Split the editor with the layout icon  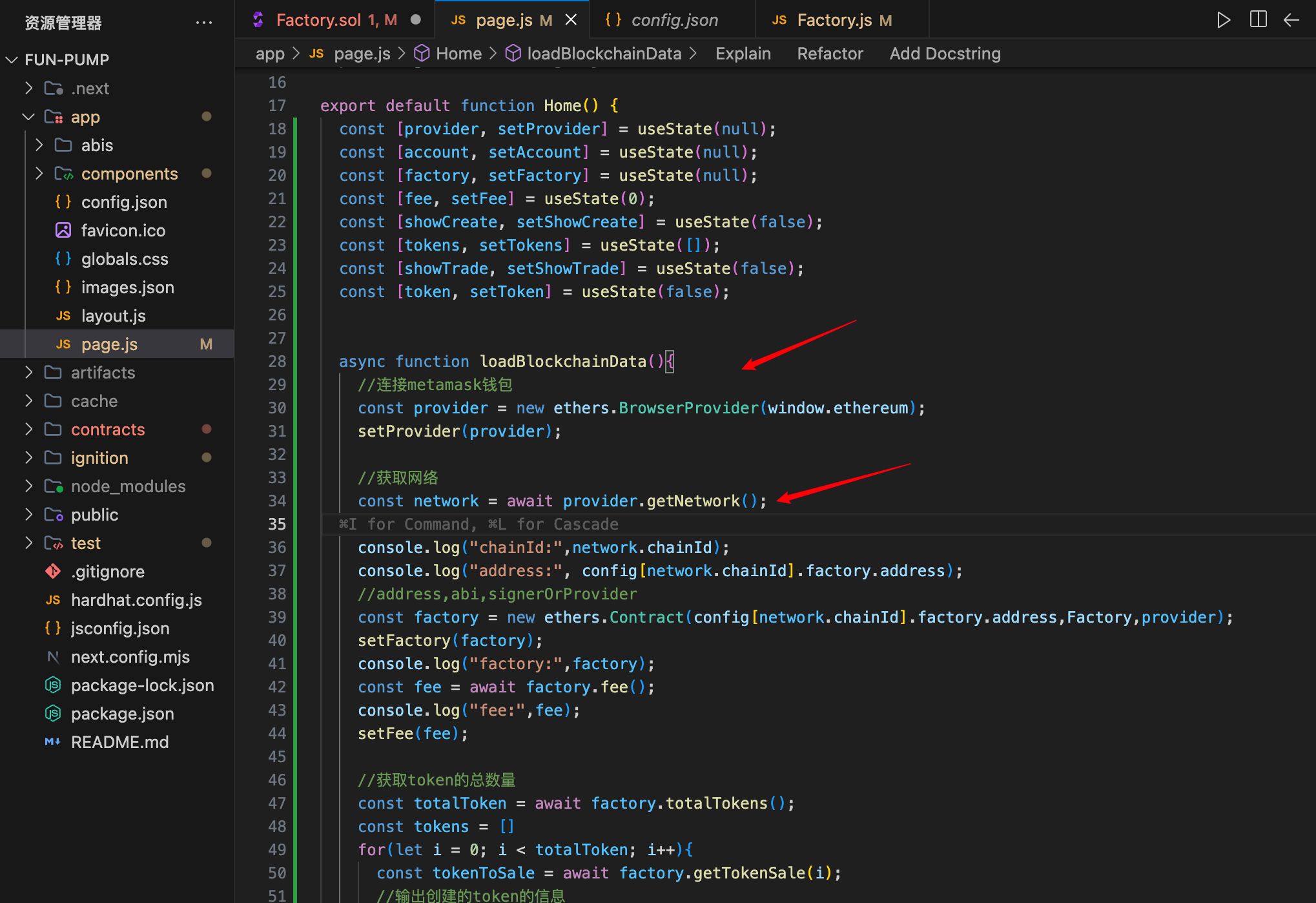pyautogui.click(x=1258, y=20)
